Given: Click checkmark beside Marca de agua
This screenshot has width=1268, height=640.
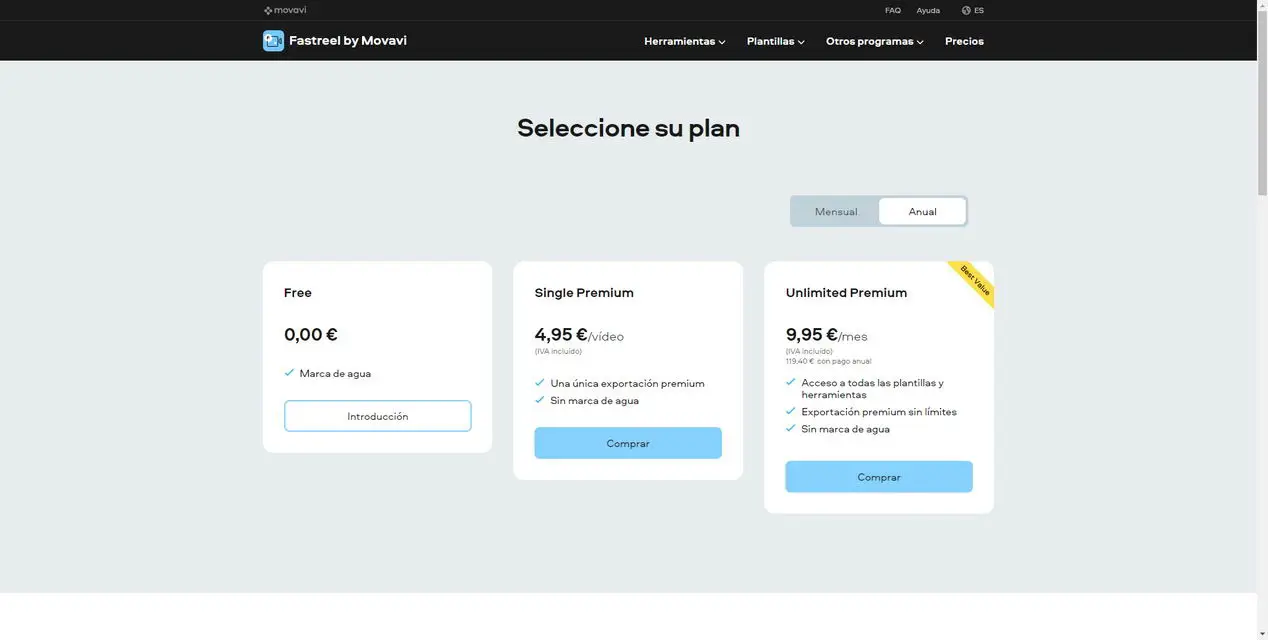Looking at the screenshot, I should [289, 373].
